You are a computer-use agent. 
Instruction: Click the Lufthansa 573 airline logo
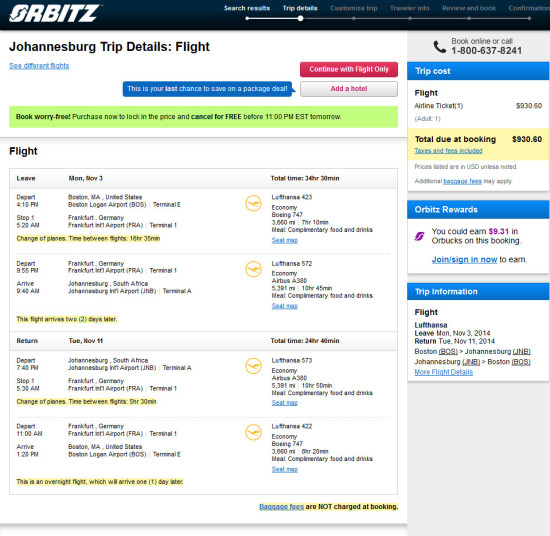pyautogui.click(x=253, y=366)
